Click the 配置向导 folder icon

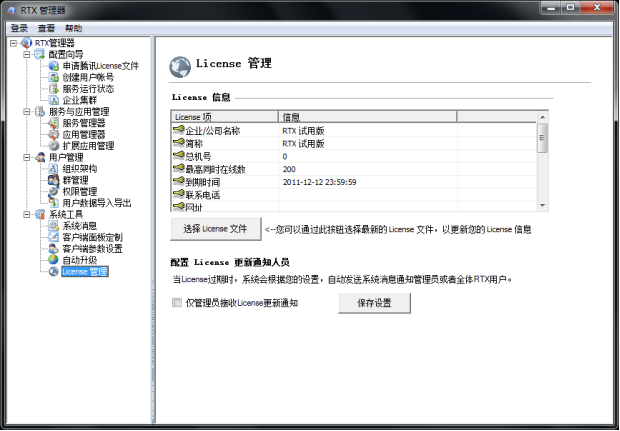coord(40,54)
